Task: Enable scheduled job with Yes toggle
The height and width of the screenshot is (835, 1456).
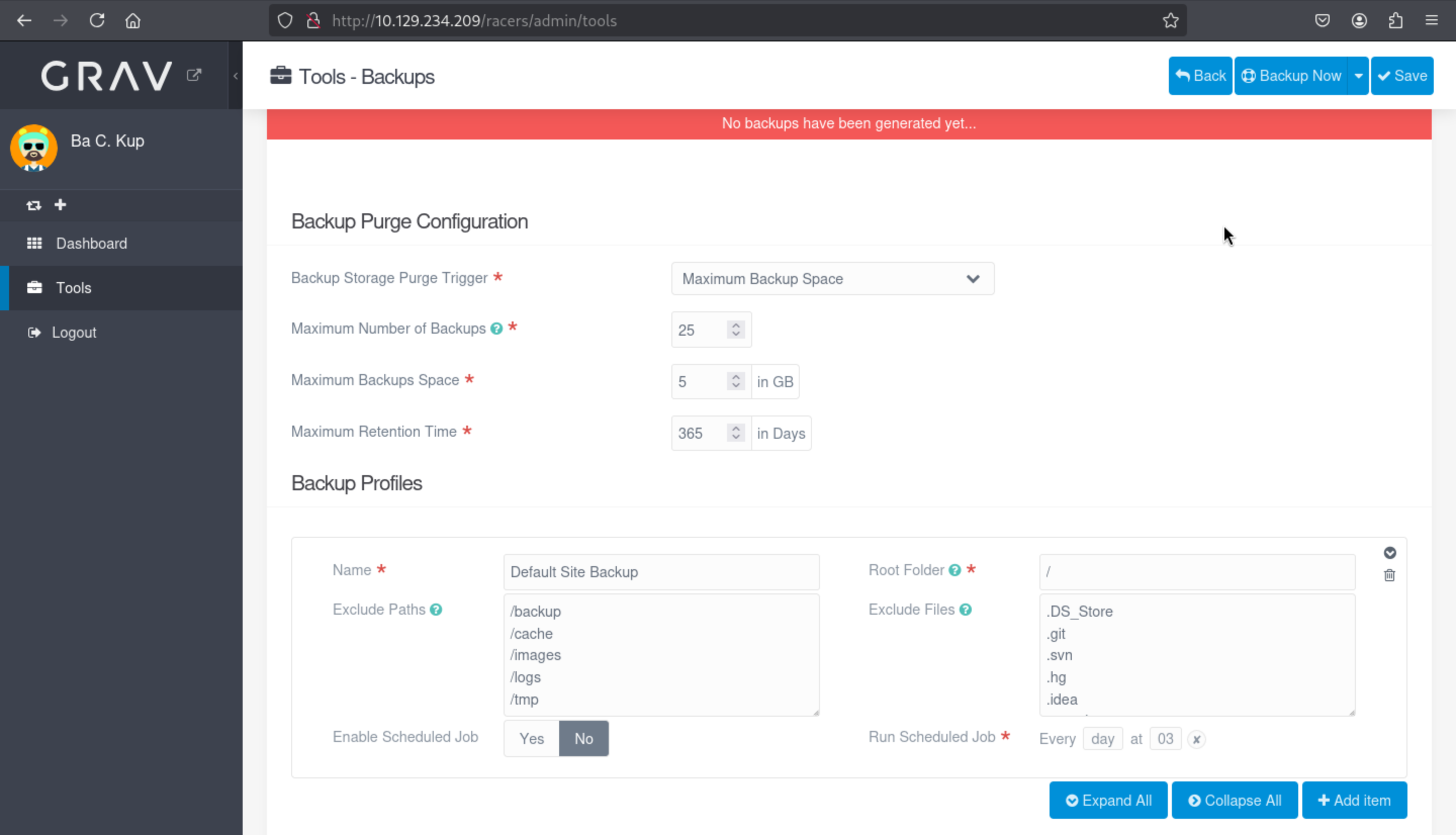Action: tap(531, 738)
